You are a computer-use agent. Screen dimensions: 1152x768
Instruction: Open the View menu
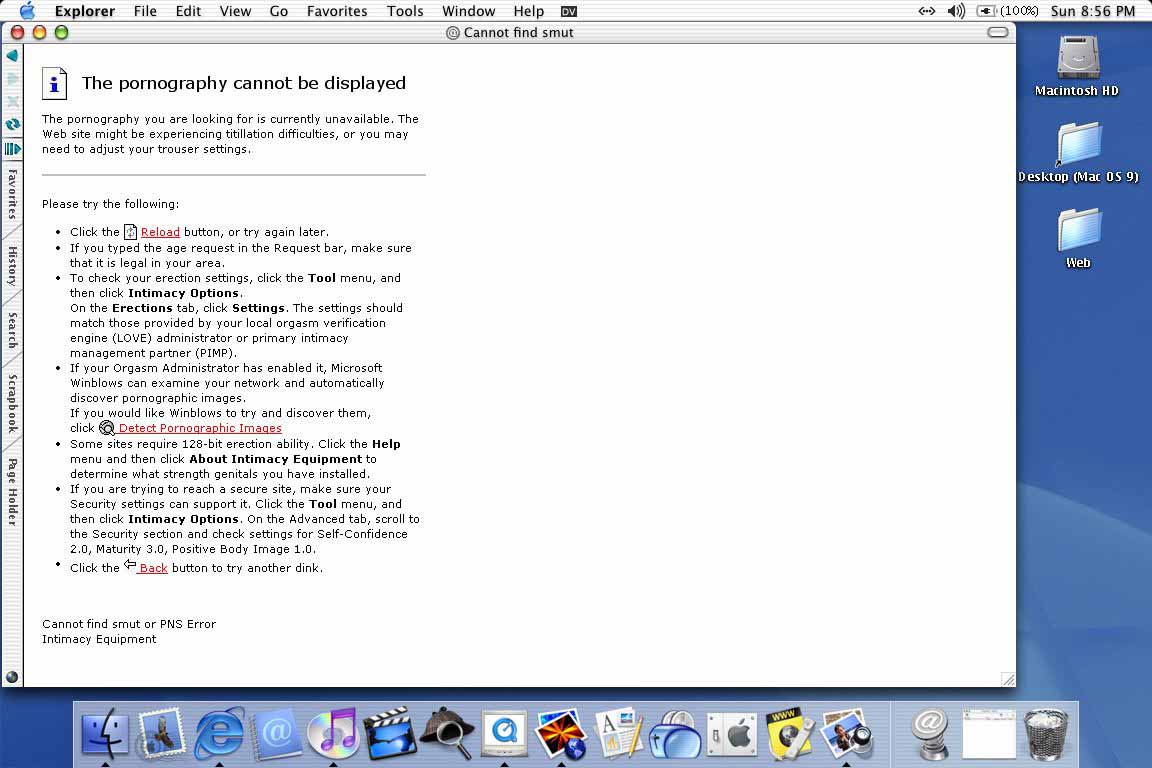click(235, 11)
